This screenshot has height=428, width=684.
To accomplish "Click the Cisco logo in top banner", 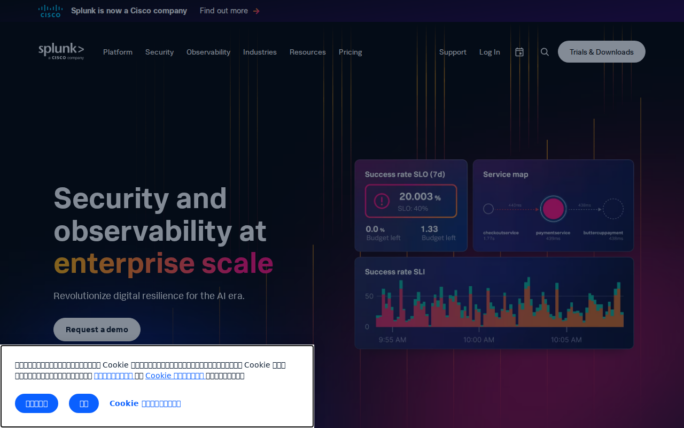I will click(x=50, y=11).
